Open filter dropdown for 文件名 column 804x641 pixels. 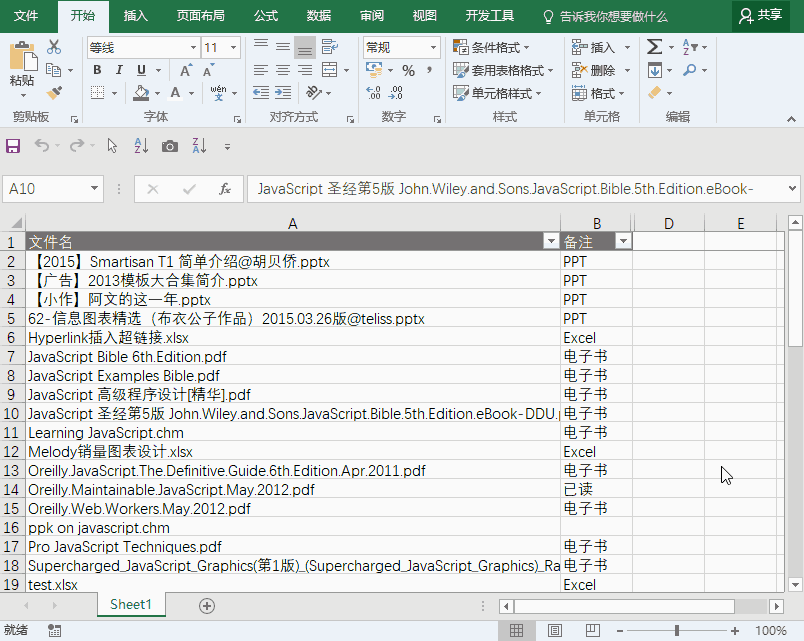click(x=551, y=241)
